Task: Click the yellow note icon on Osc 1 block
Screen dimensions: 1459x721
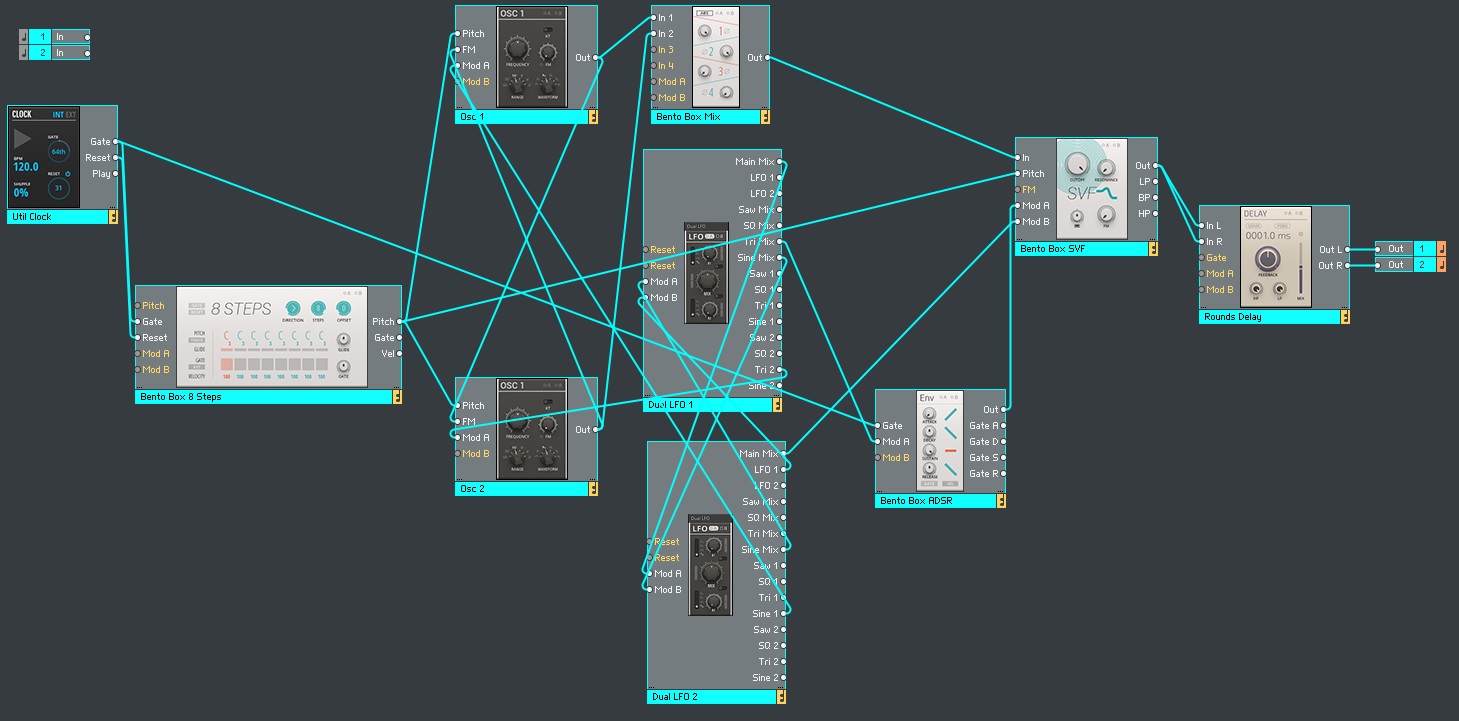Action: [593, 116]
